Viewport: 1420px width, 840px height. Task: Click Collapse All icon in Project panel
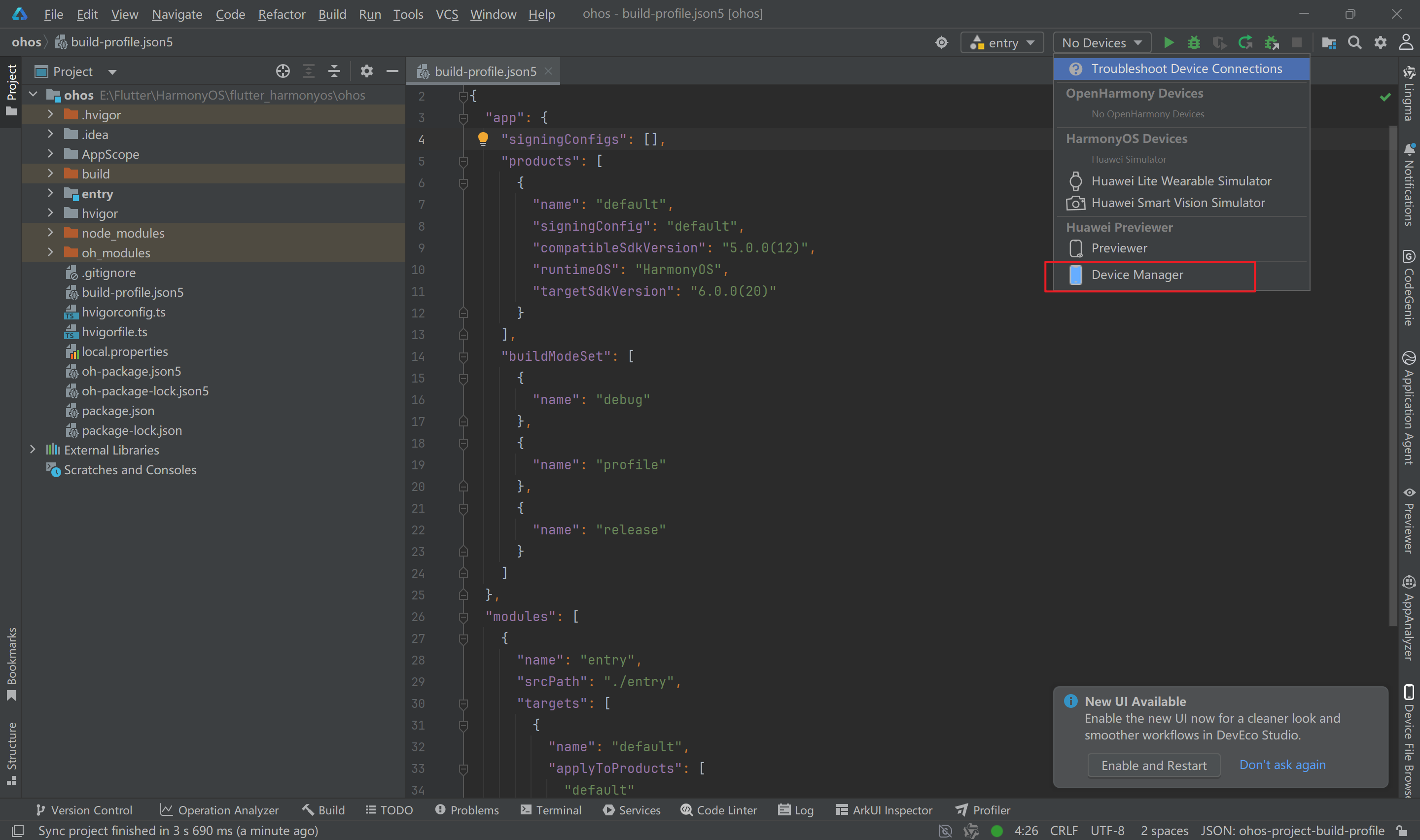tap(334, 71)
